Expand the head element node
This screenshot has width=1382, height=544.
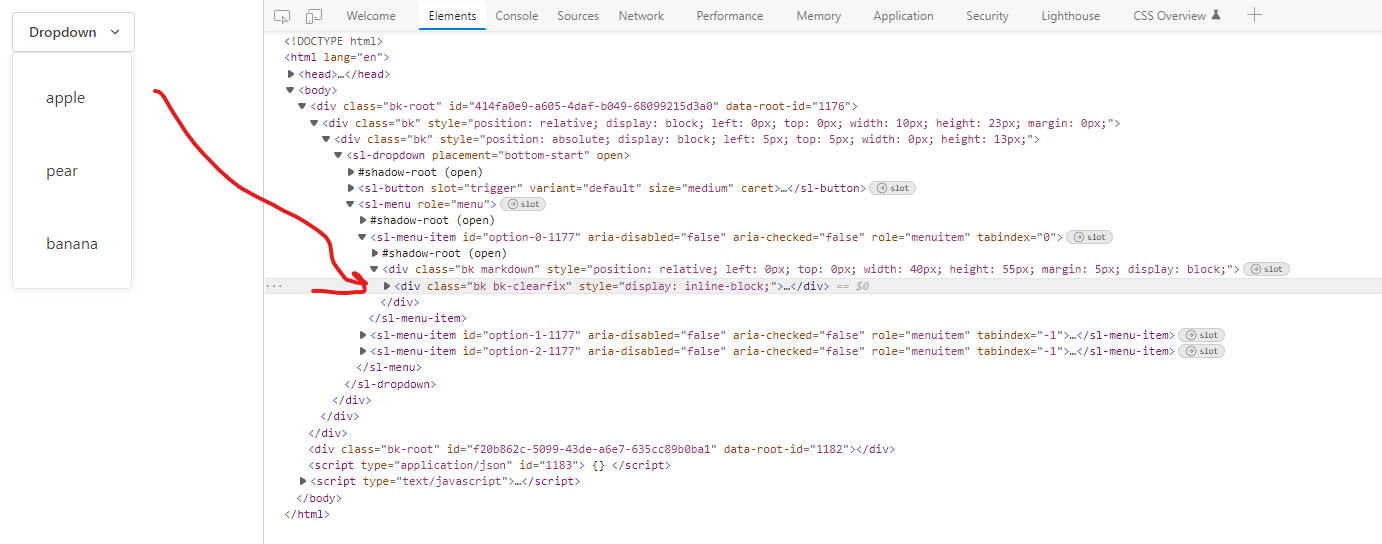[x=291, y=74]
